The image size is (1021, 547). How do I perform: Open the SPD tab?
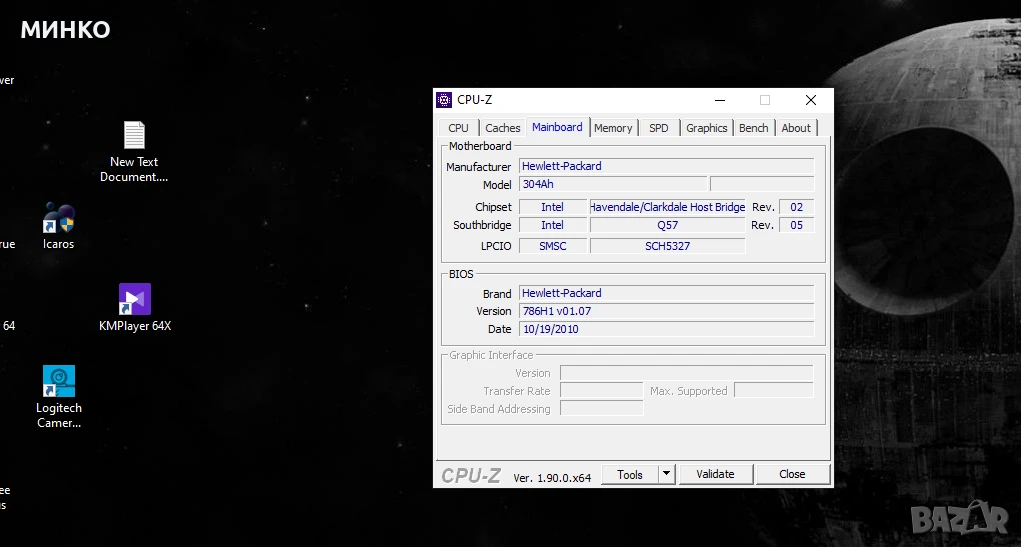[659, 128]
